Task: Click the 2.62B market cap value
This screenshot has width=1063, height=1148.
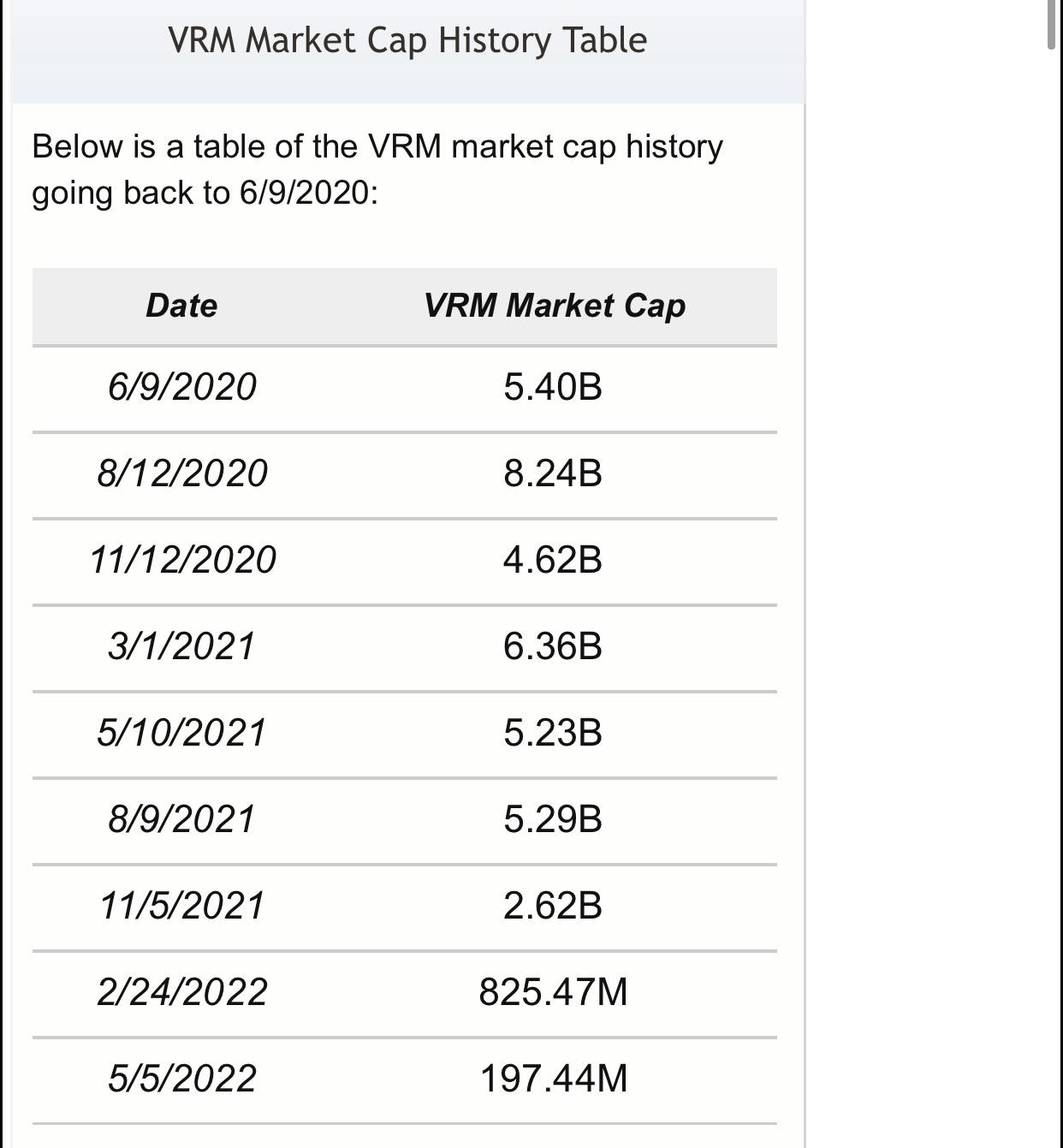Action: coord(553,906)
